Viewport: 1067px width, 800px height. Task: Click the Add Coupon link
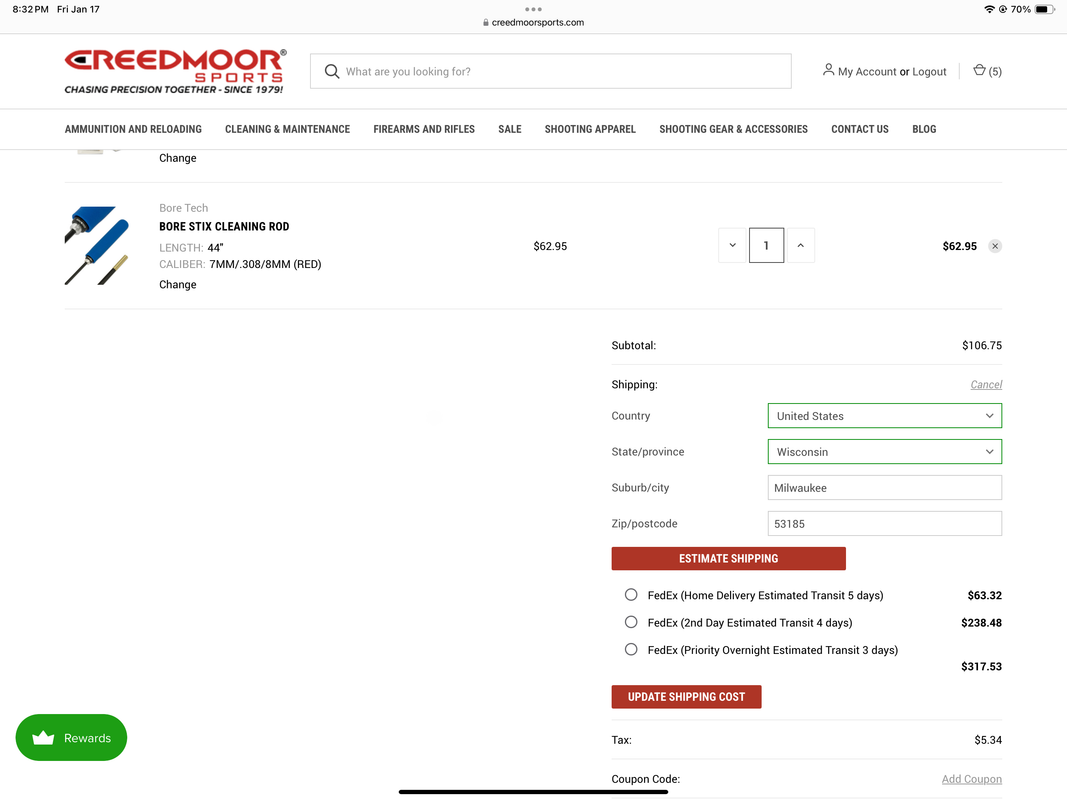coord(971,779)
